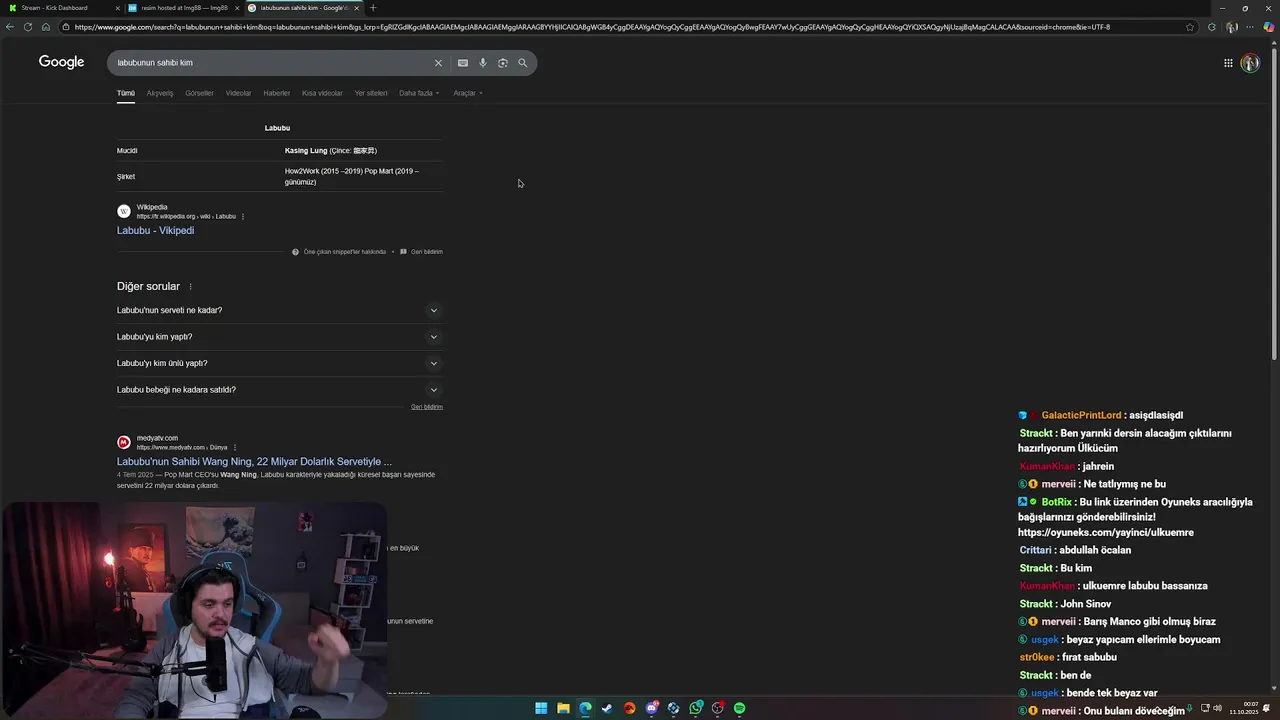Open the Google apps grid
Image resolution: width=1280 pixels, height=720 pixels.
1228,63
